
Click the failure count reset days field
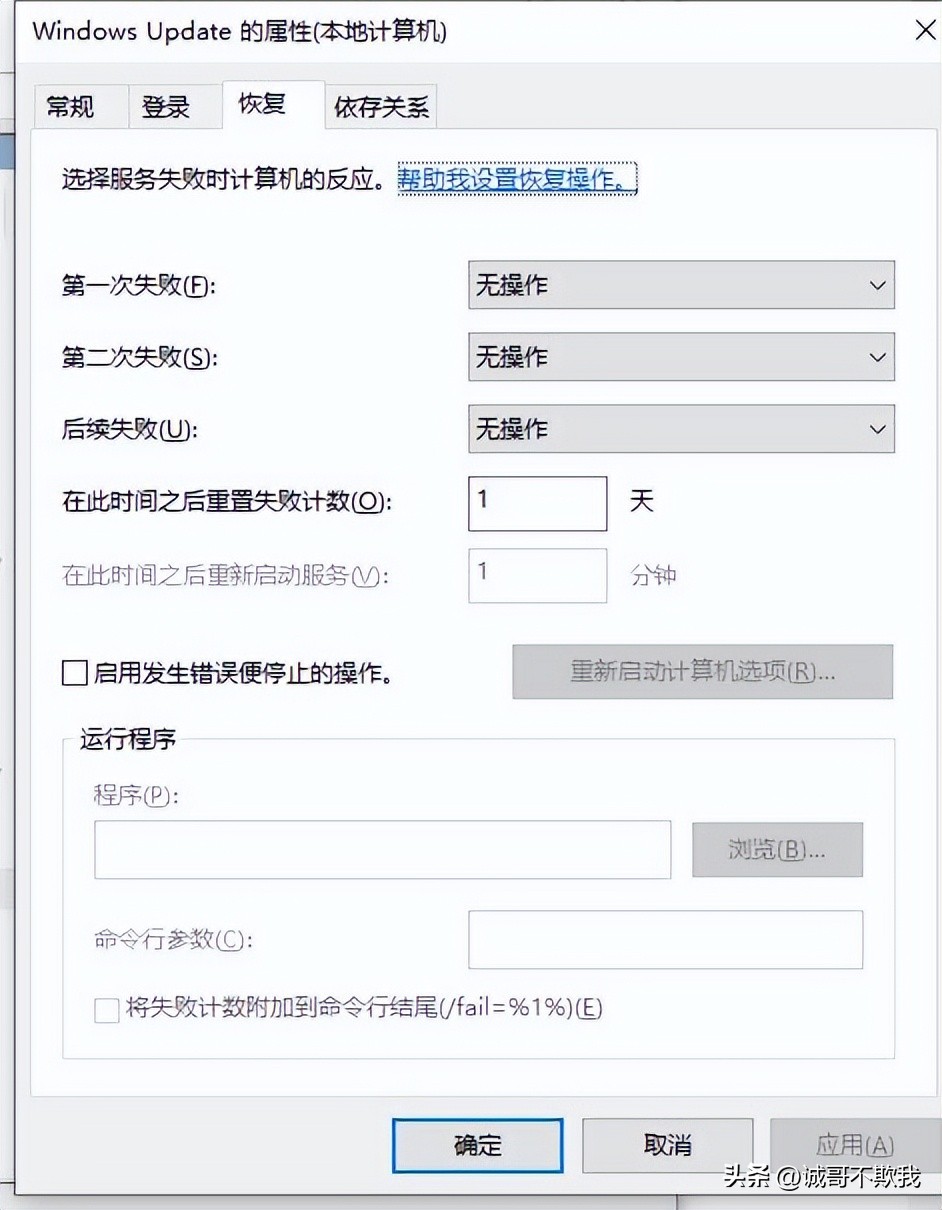pos(537,503)
